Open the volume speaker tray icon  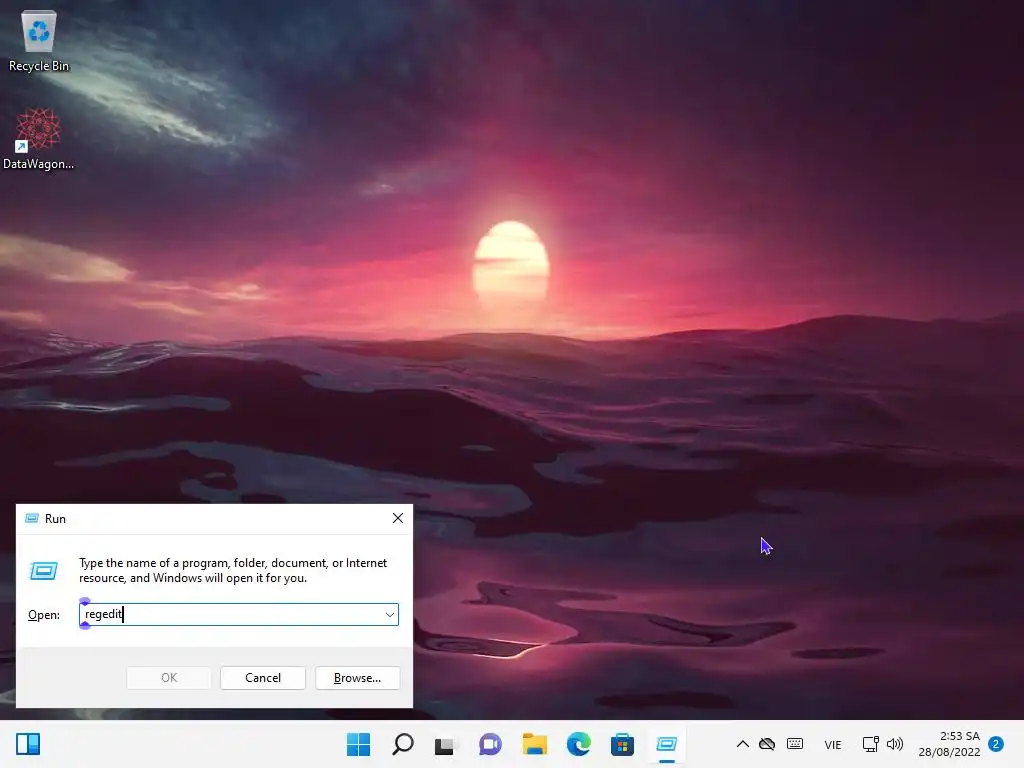click(x=895, y=744)
